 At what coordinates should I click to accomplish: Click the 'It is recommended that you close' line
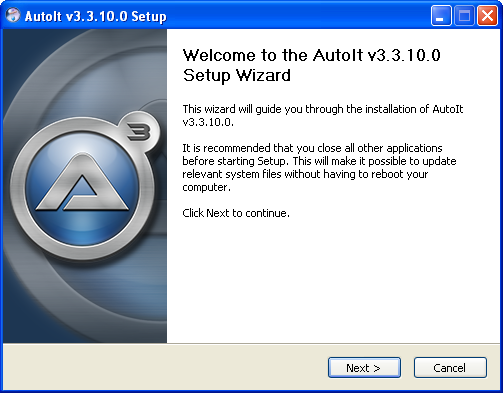(x=312, y=148)
